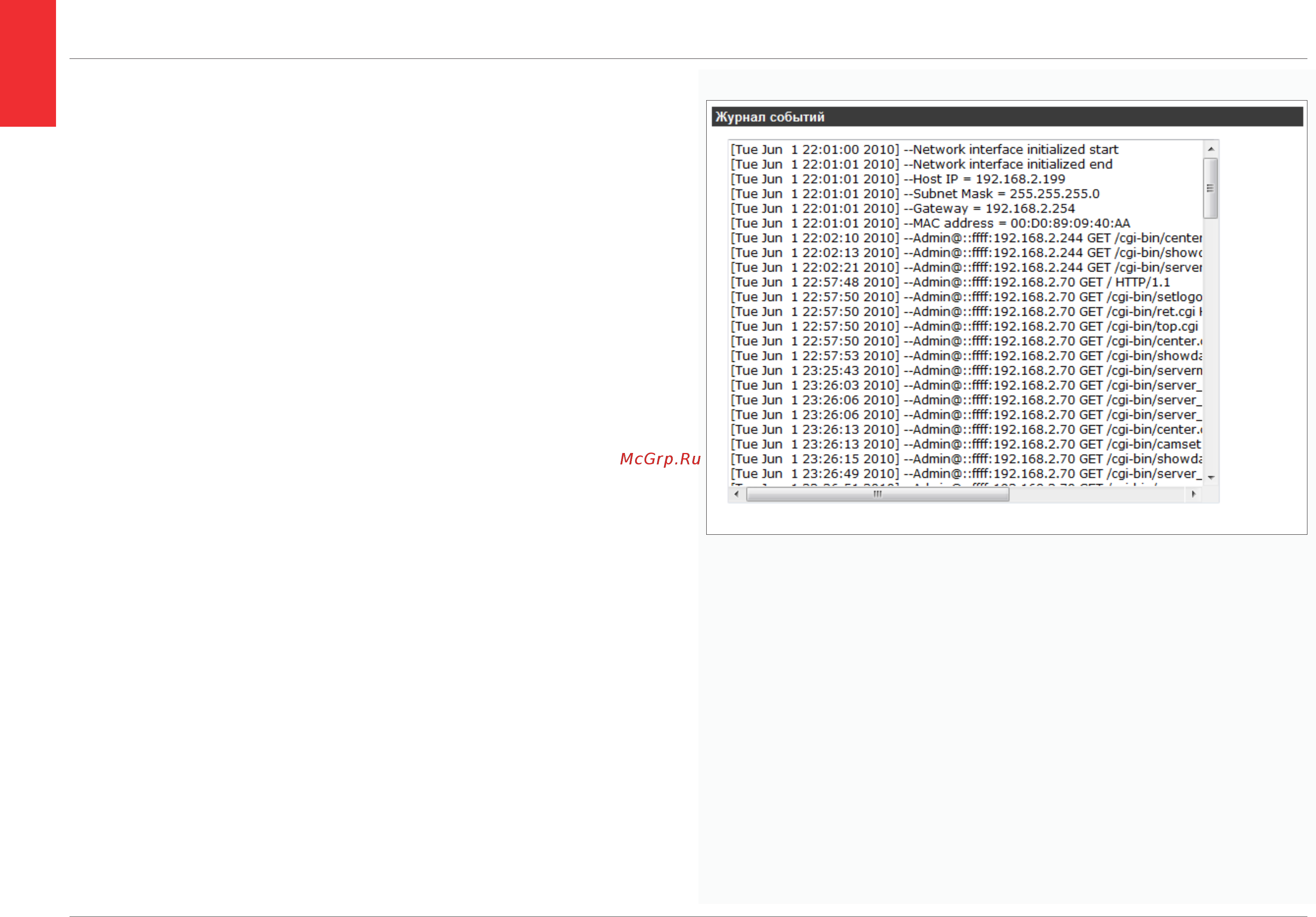The height and width of the screenshot is (917, 1316).
Task: Select the 22:02:10 log line with 192.168.2.244
Action: (x=966, y=238)
